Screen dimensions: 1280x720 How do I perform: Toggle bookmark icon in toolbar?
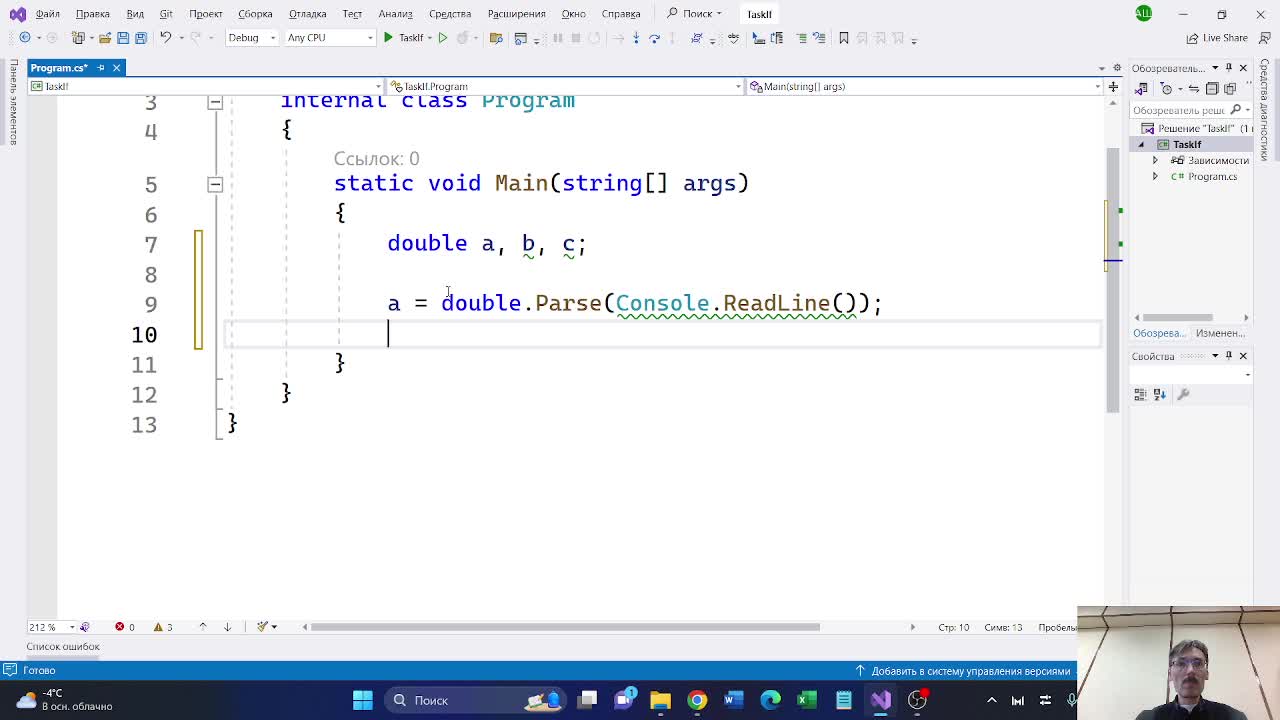[844, 38]
